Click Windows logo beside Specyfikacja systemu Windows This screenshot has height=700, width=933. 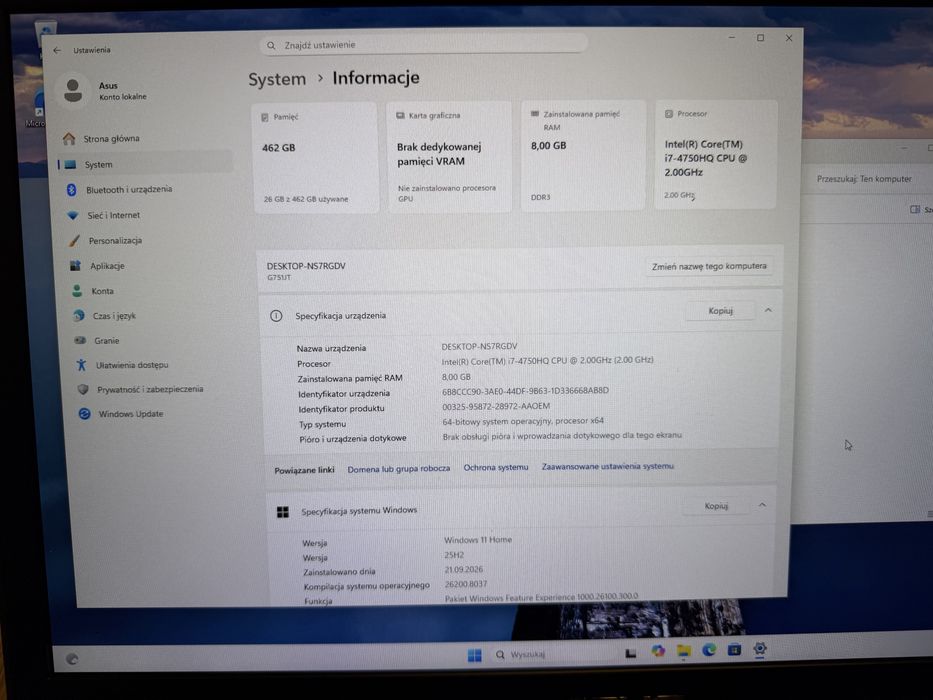point(283,512)
